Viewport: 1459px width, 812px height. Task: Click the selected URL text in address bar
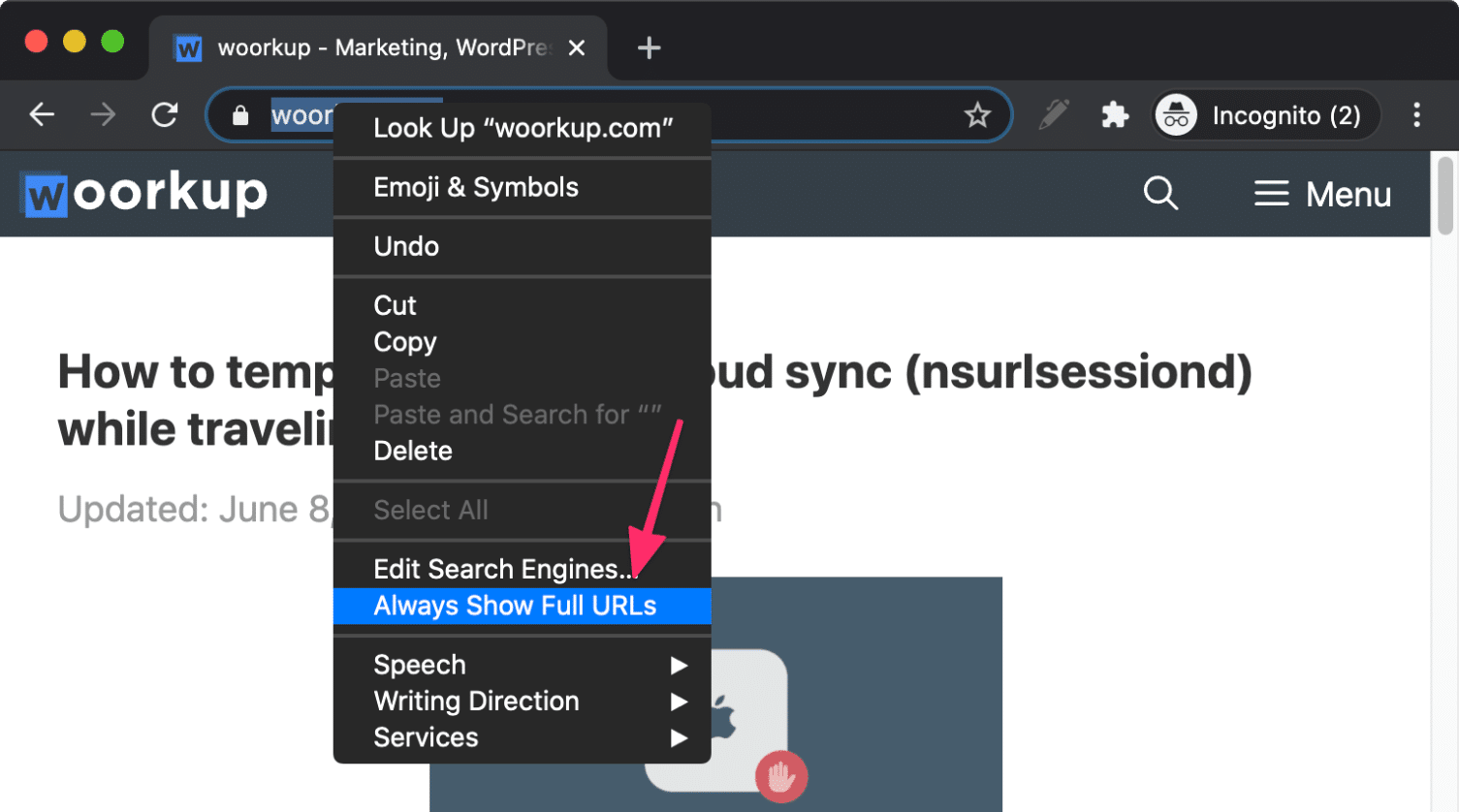pos(301,116)
